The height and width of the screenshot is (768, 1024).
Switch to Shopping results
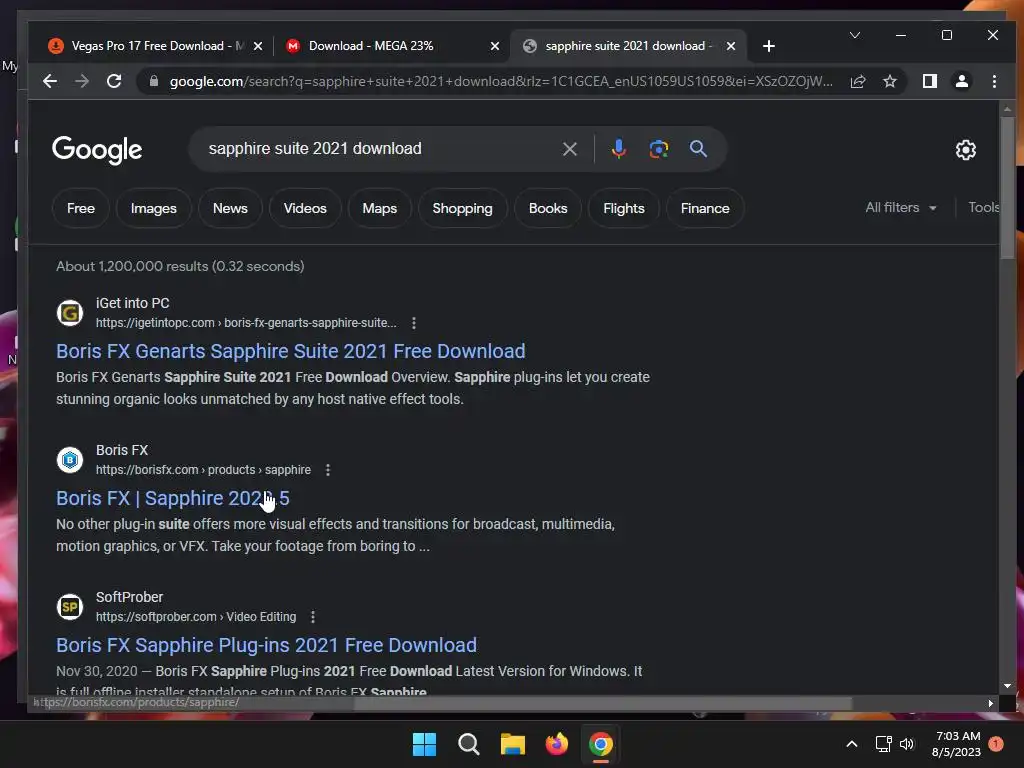(x=462, y=208)
